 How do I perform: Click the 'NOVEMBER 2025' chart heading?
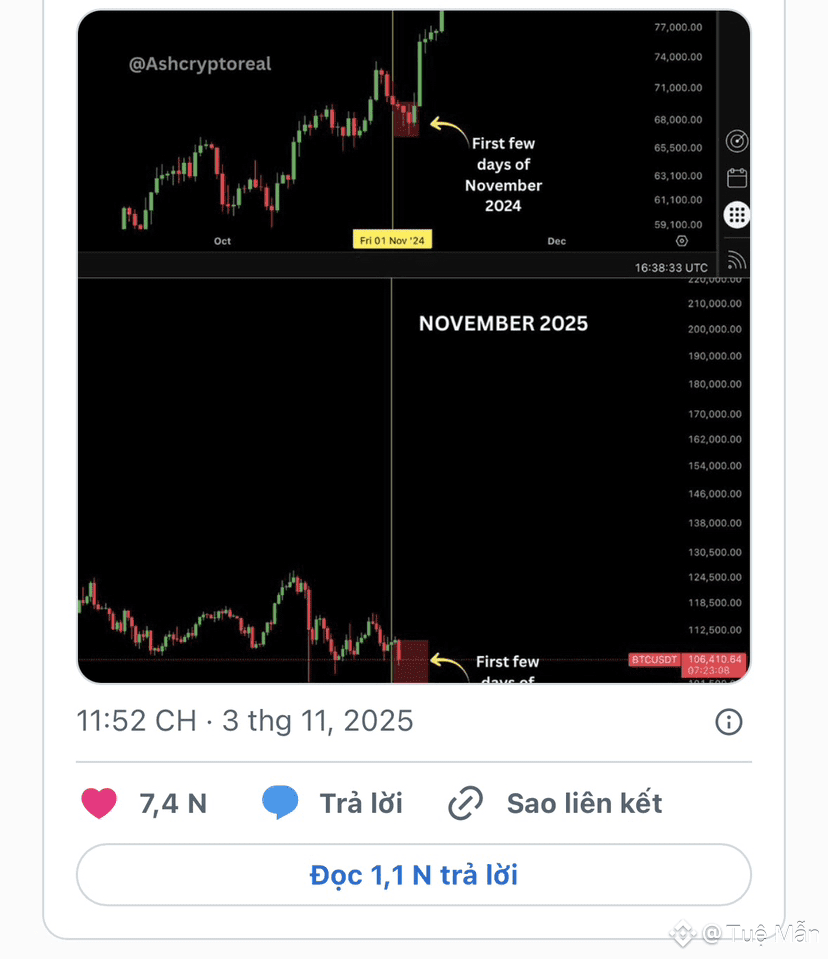(503, 323)
